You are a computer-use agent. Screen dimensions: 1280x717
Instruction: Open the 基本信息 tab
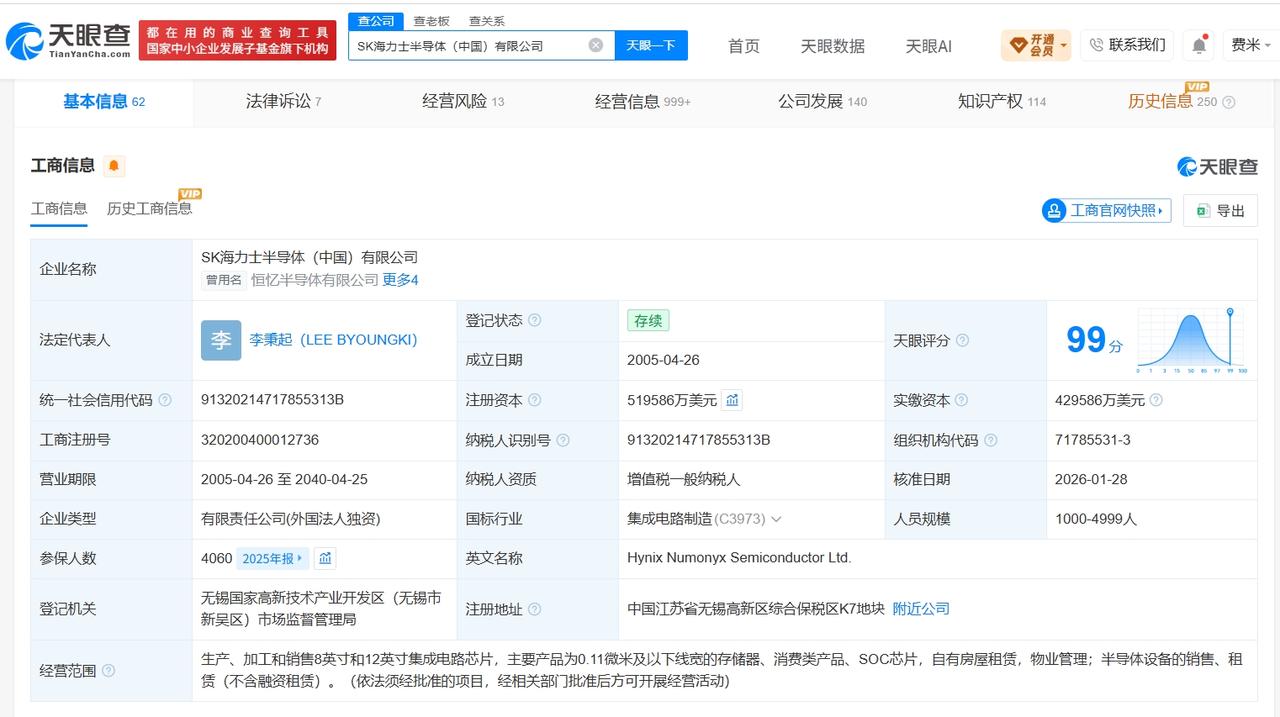click(x=104, y=101)
